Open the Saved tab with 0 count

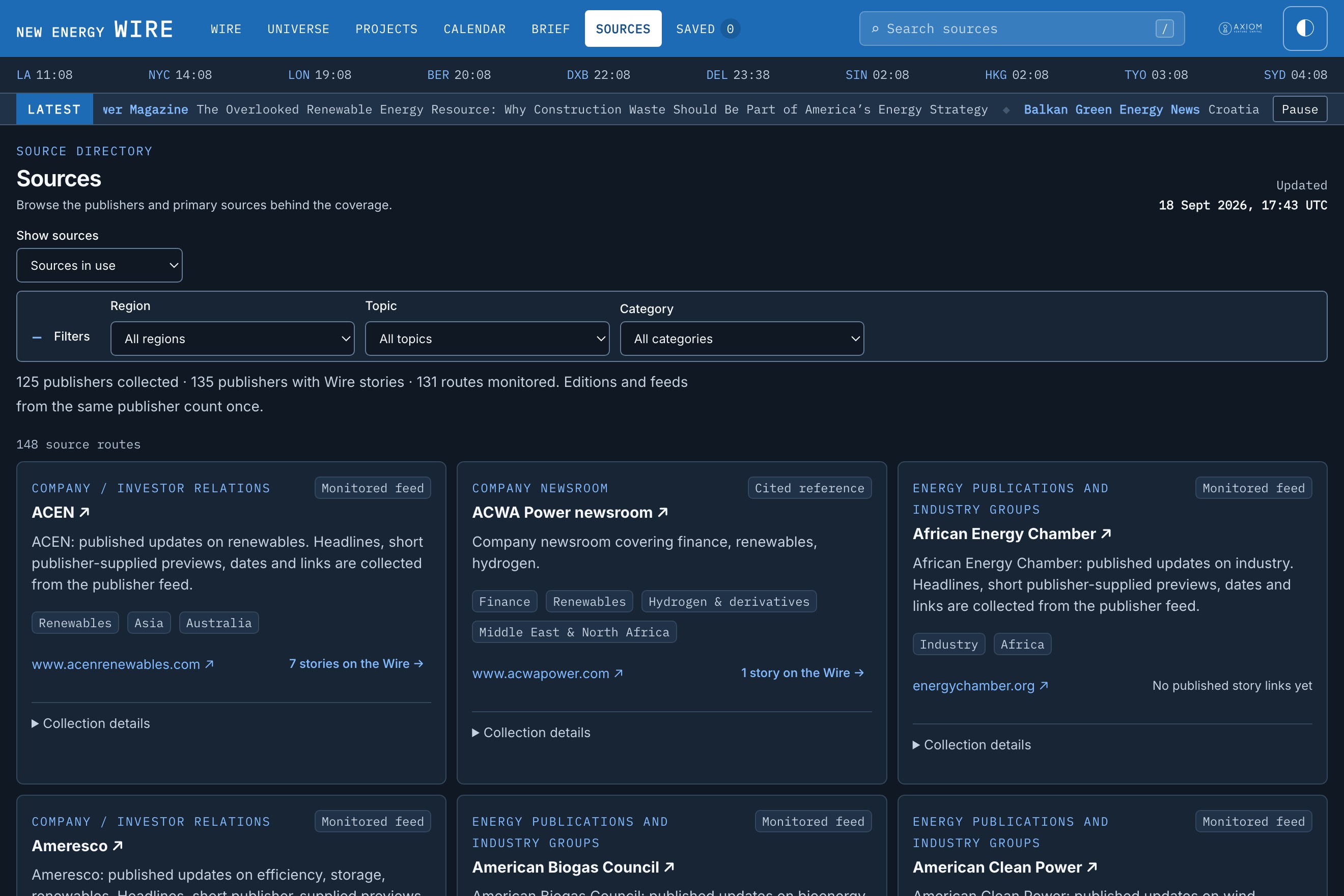pos(708,29)
